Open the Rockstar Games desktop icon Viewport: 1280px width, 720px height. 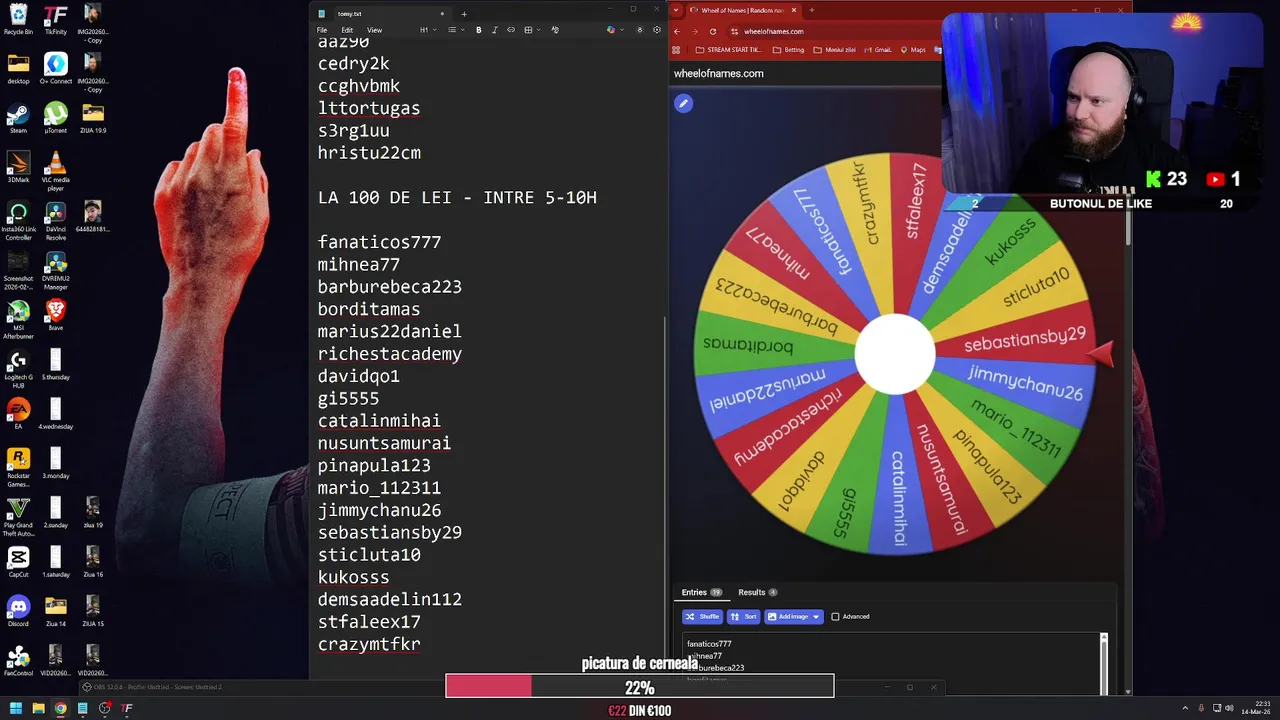18,467
